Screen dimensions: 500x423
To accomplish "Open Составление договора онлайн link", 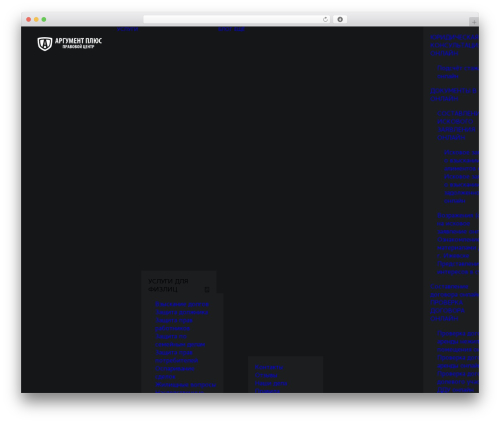I will click(454, 291).
